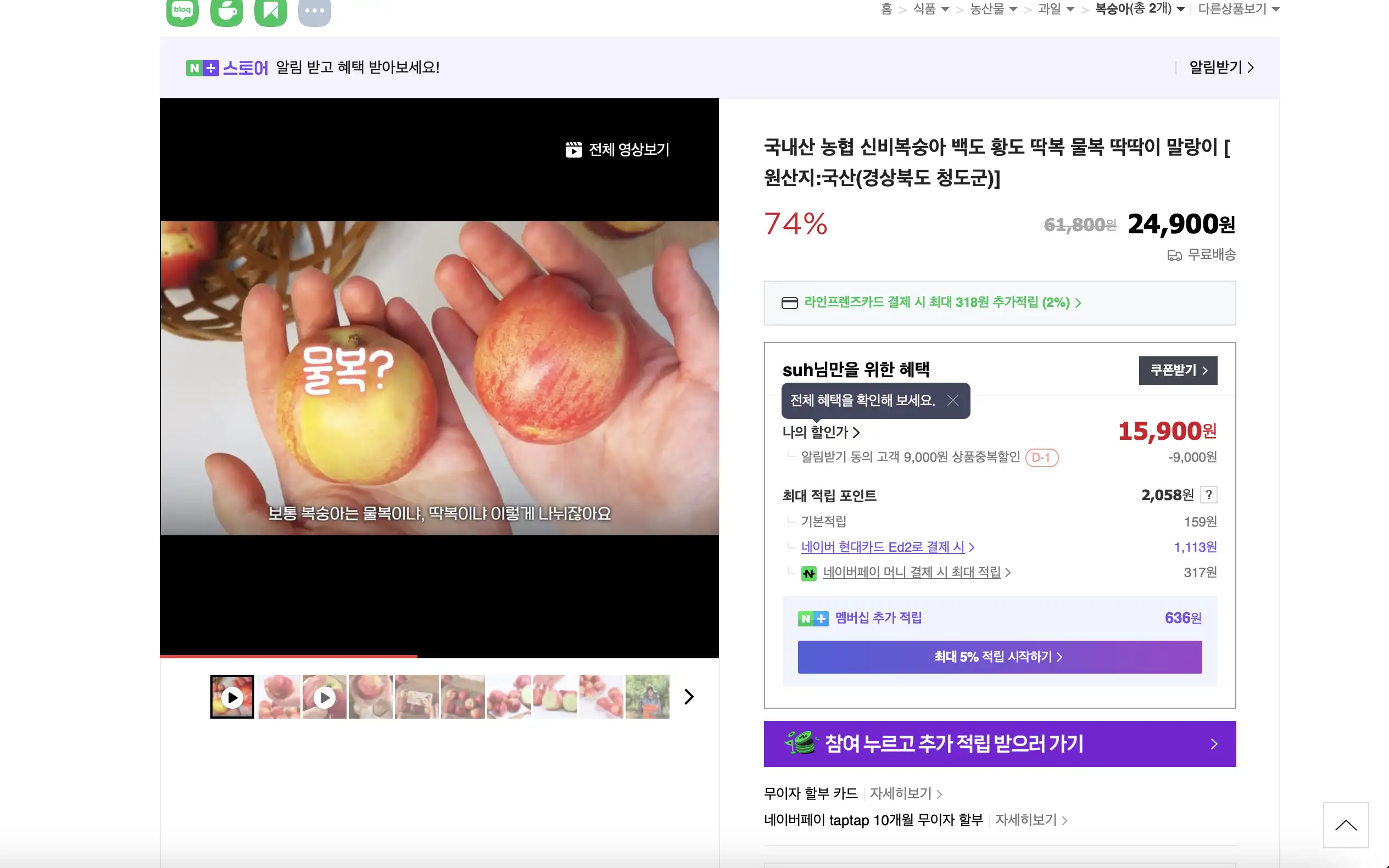Expand the 농산물 breadcrumb dropdown
Image resolution: width=1389 pixels, height=868 pixels.
point(1013,9)
